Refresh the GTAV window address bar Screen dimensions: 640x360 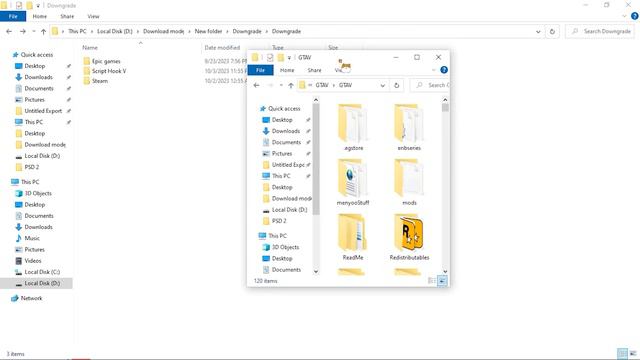(396, 85)
